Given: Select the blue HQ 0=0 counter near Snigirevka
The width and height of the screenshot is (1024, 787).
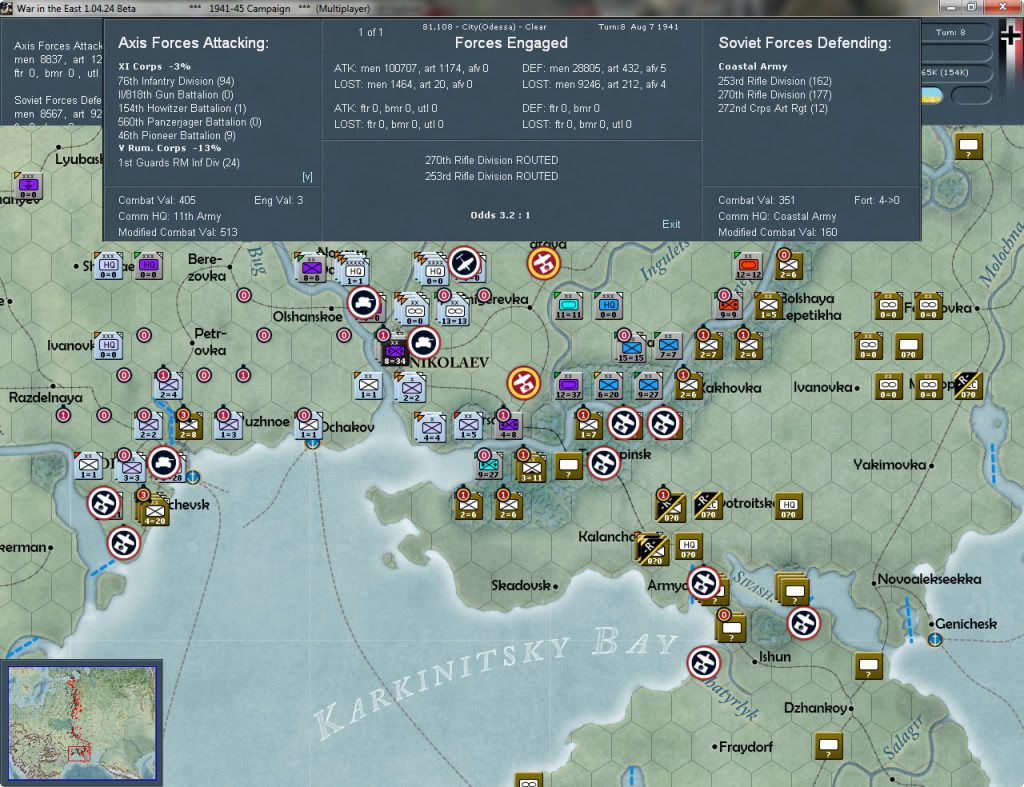Looking at the screenshot, I should (609, 306).
